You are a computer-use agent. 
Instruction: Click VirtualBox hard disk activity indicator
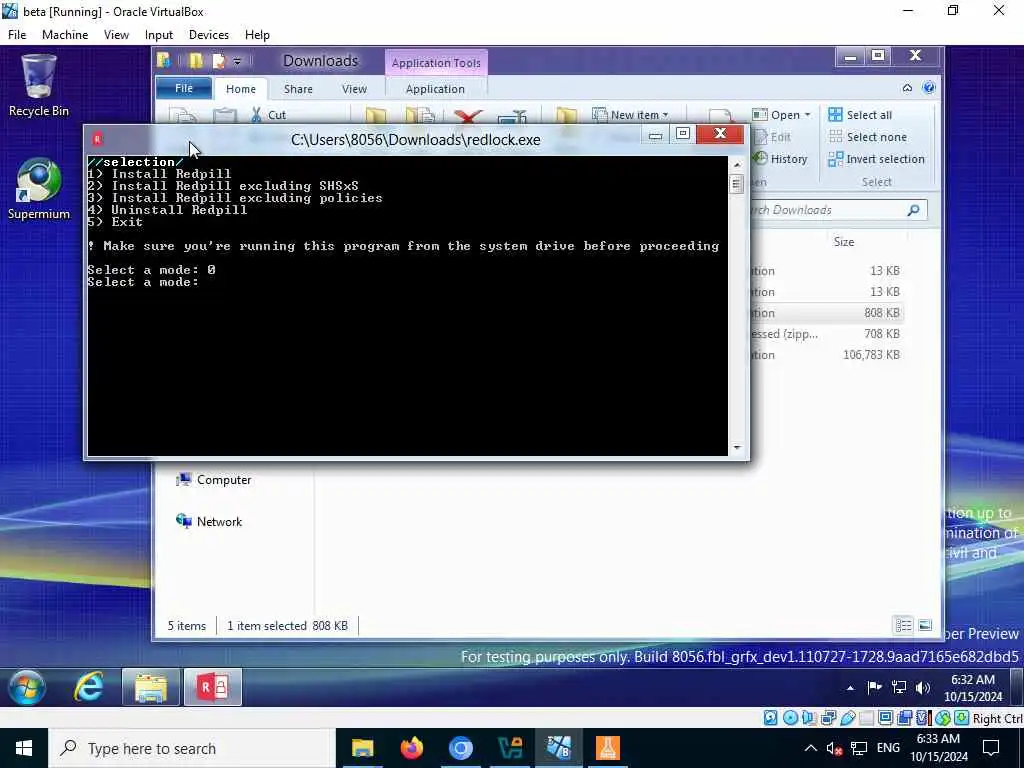coord(771,718)
